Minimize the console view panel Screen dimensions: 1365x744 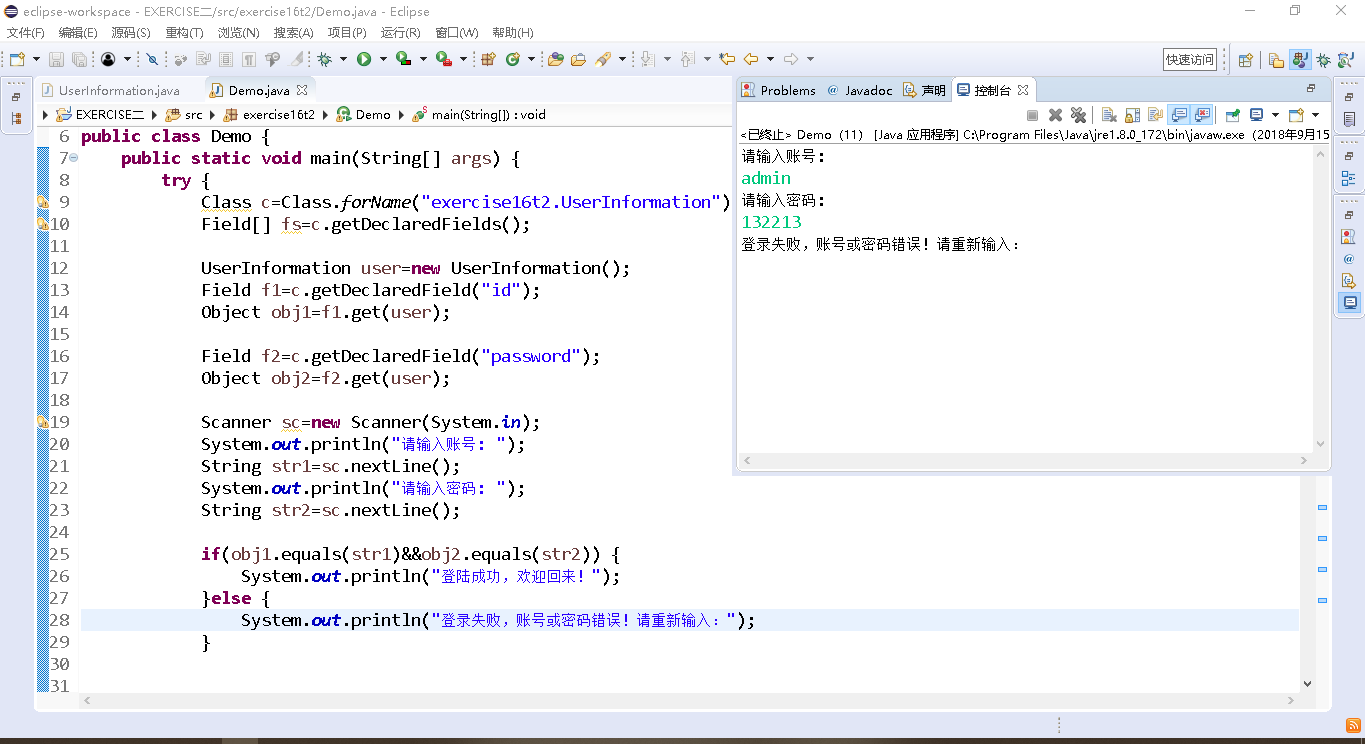(1311, 88)
